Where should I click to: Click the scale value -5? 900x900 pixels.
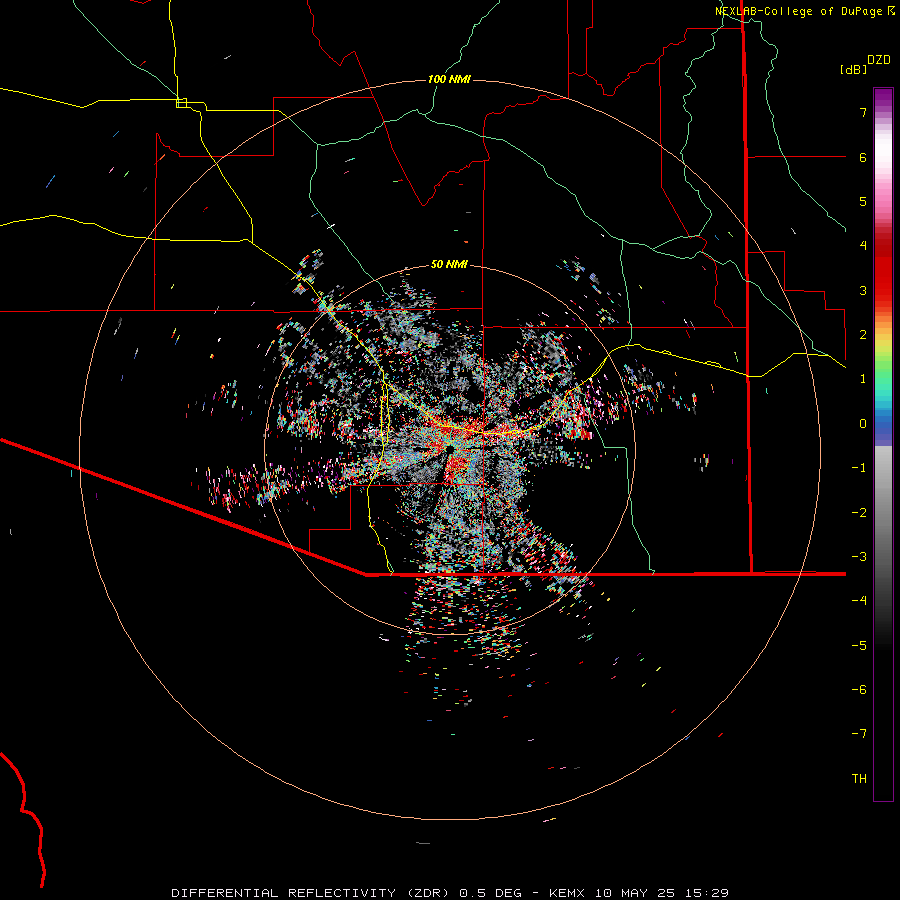859,646
